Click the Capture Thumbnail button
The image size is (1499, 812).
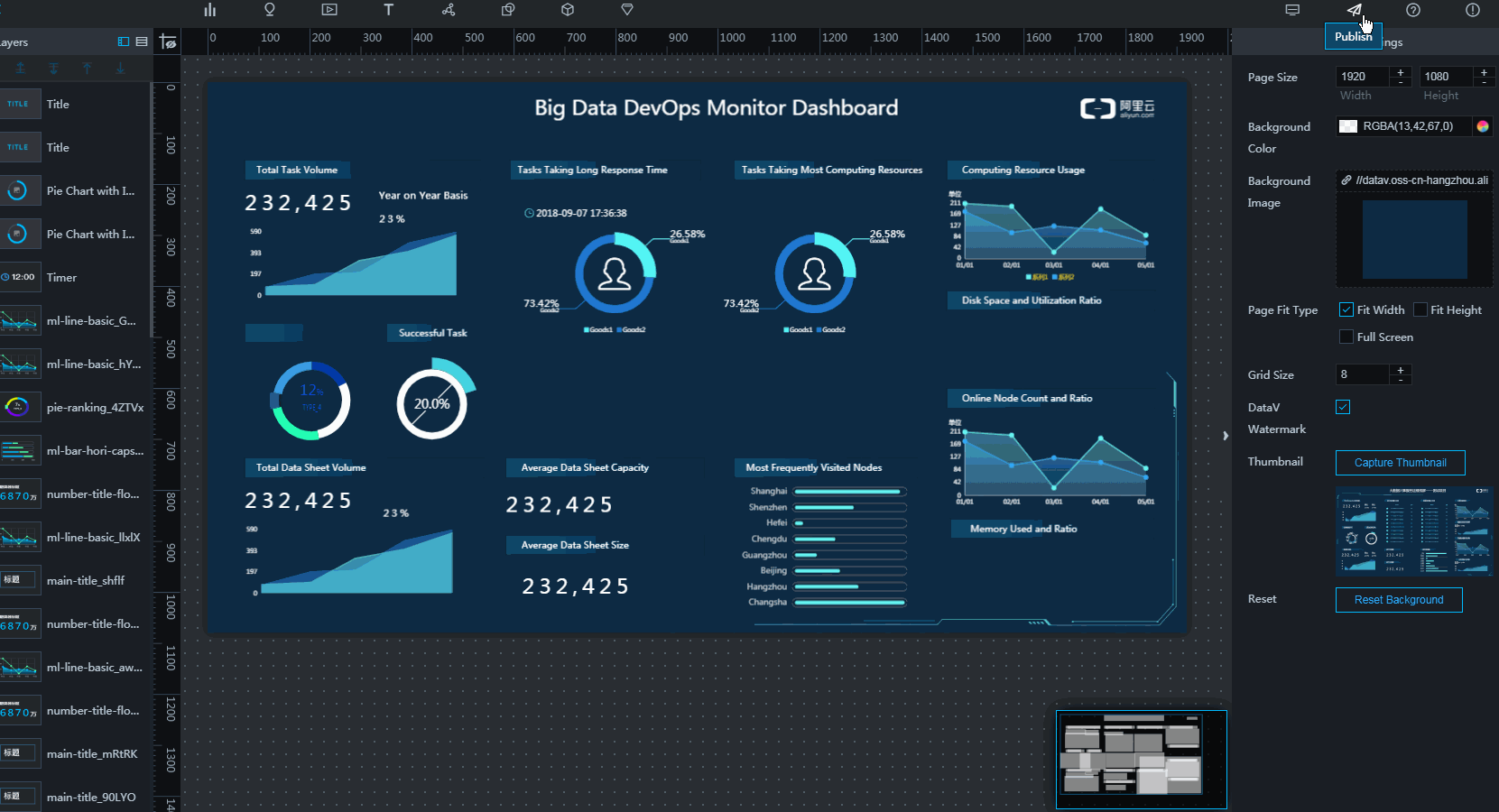[x=1400, y=463]
